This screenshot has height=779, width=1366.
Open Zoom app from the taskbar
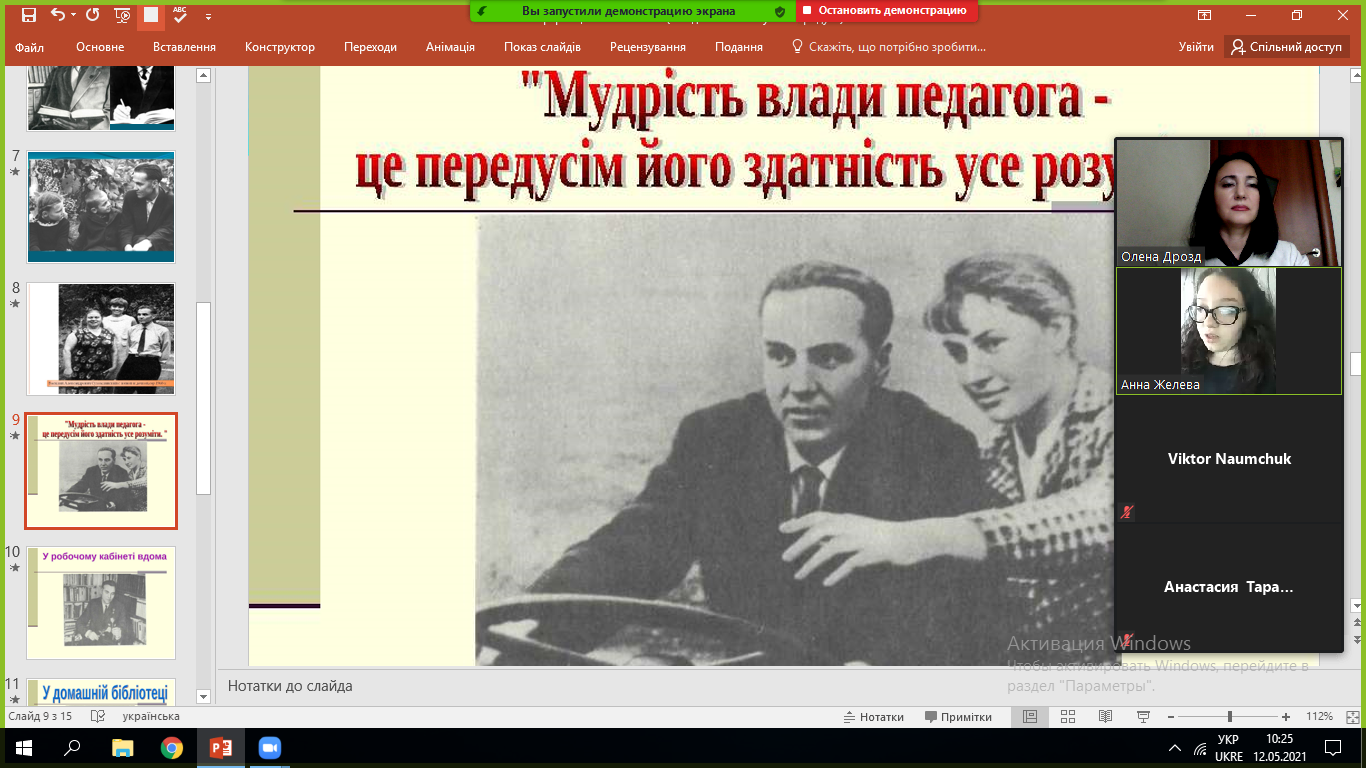click(x=269, y=748)
